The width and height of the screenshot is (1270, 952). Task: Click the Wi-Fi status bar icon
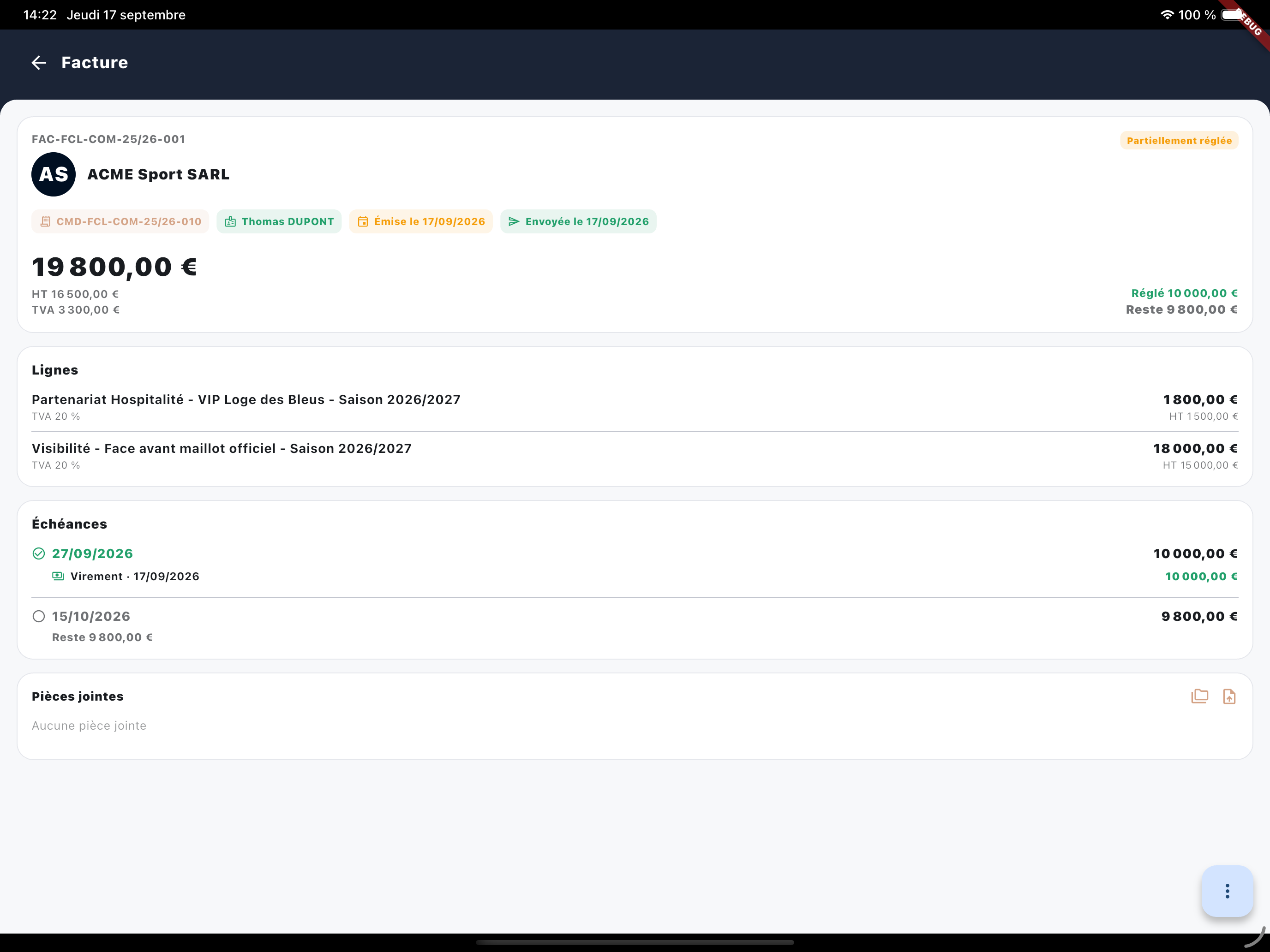tap(1167, 15)
